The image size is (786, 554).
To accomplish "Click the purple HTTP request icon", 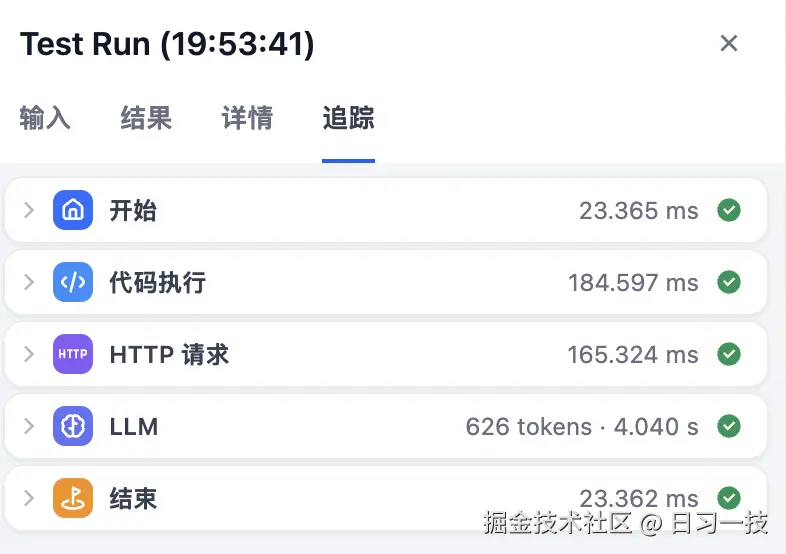I will click(x=73, y=354).
